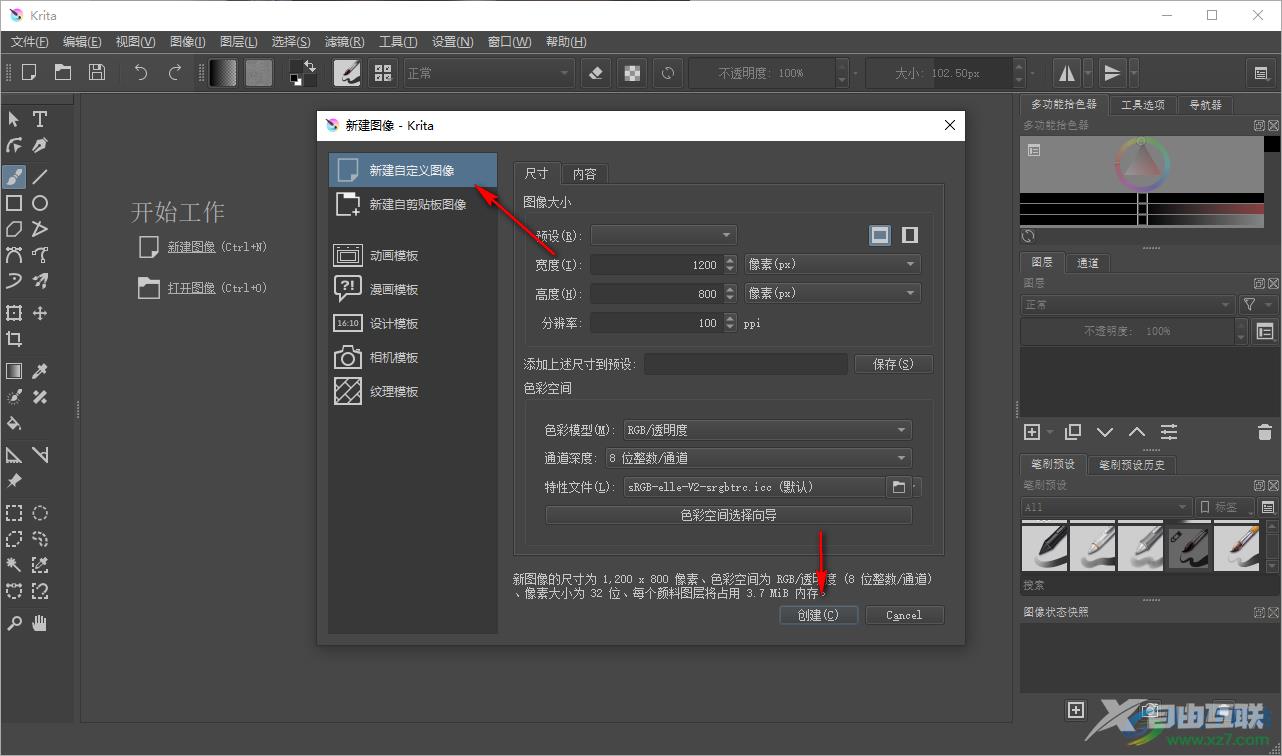This screenshot has height=756, width=1282.
Task: Open the brush preset All tag dropdown
Action: click(1106, 507)
